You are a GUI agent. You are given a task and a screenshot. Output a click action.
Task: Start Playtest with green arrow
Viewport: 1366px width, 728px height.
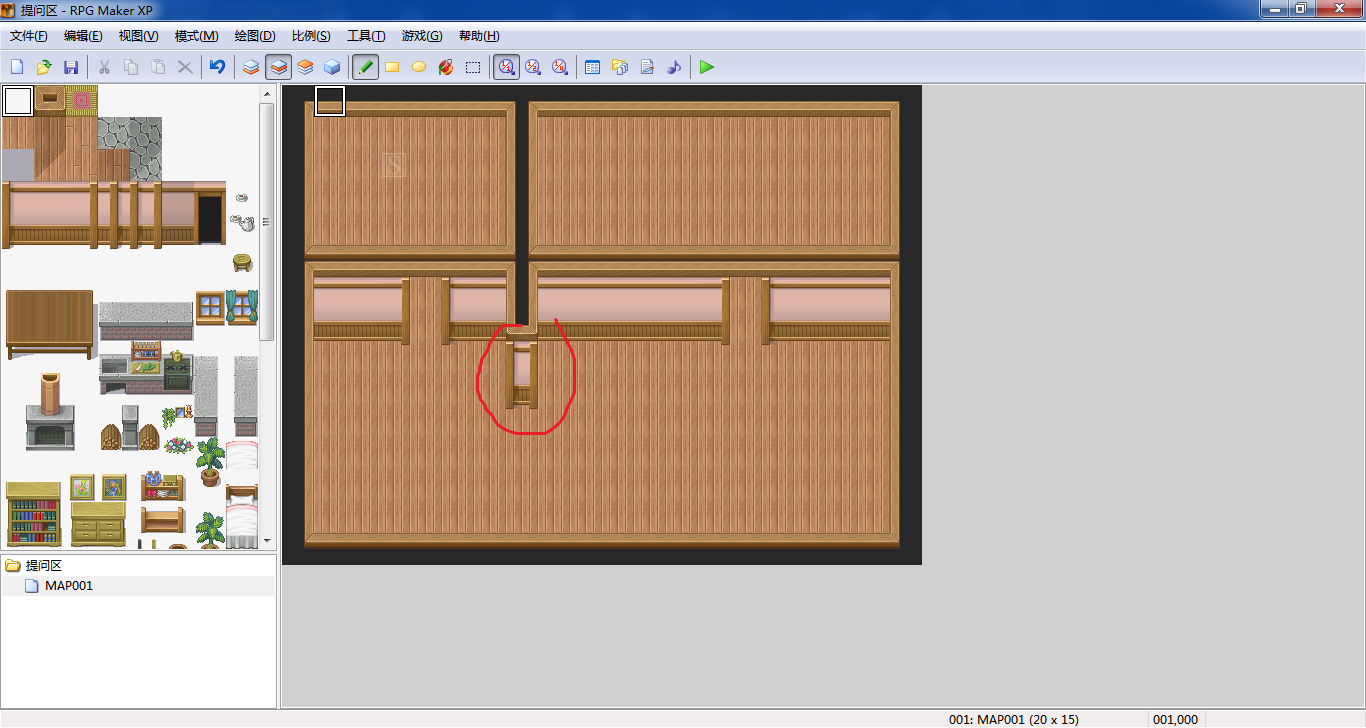coord(707,67)
